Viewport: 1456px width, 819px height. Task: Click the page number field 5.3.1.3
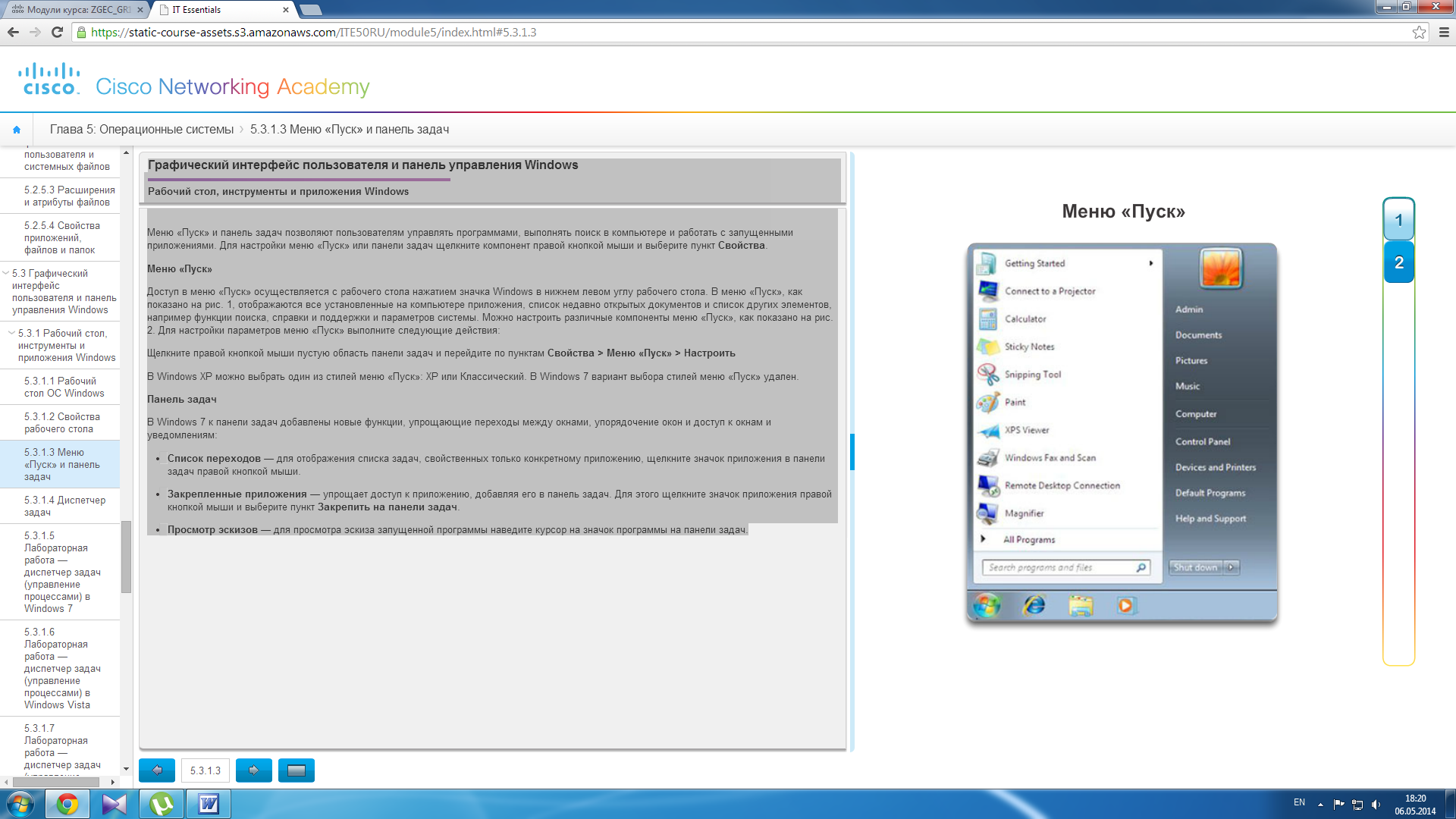click(206, 770)
